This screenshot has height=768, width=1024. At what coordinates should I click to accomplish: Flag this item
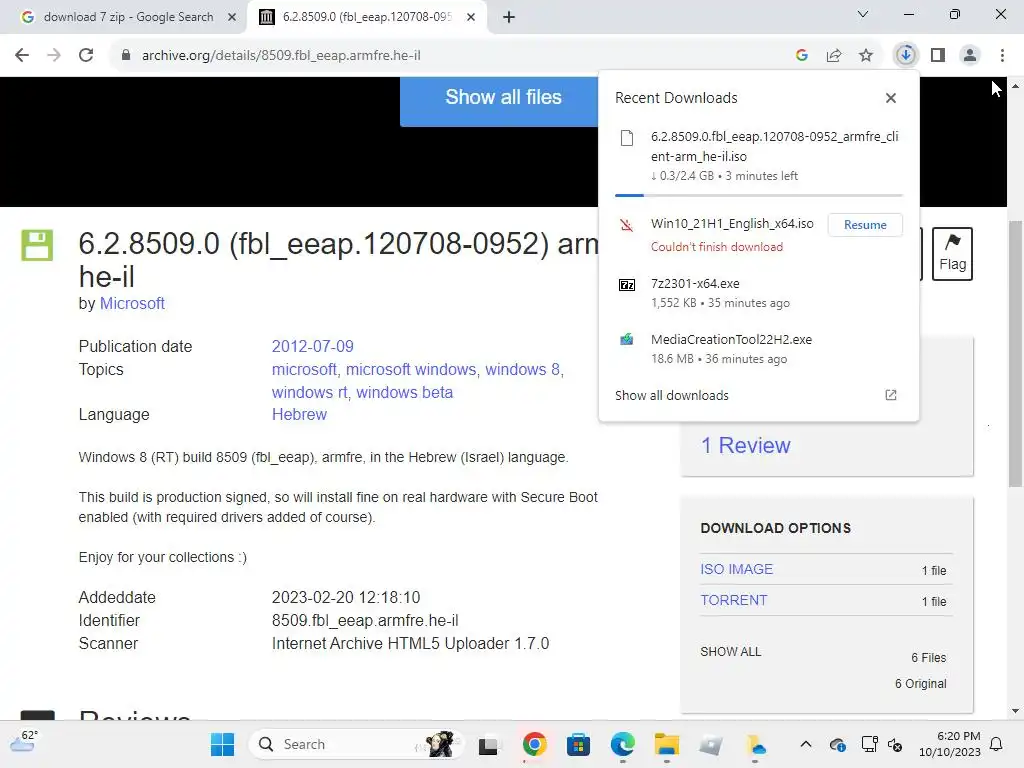tap(952, 254)
